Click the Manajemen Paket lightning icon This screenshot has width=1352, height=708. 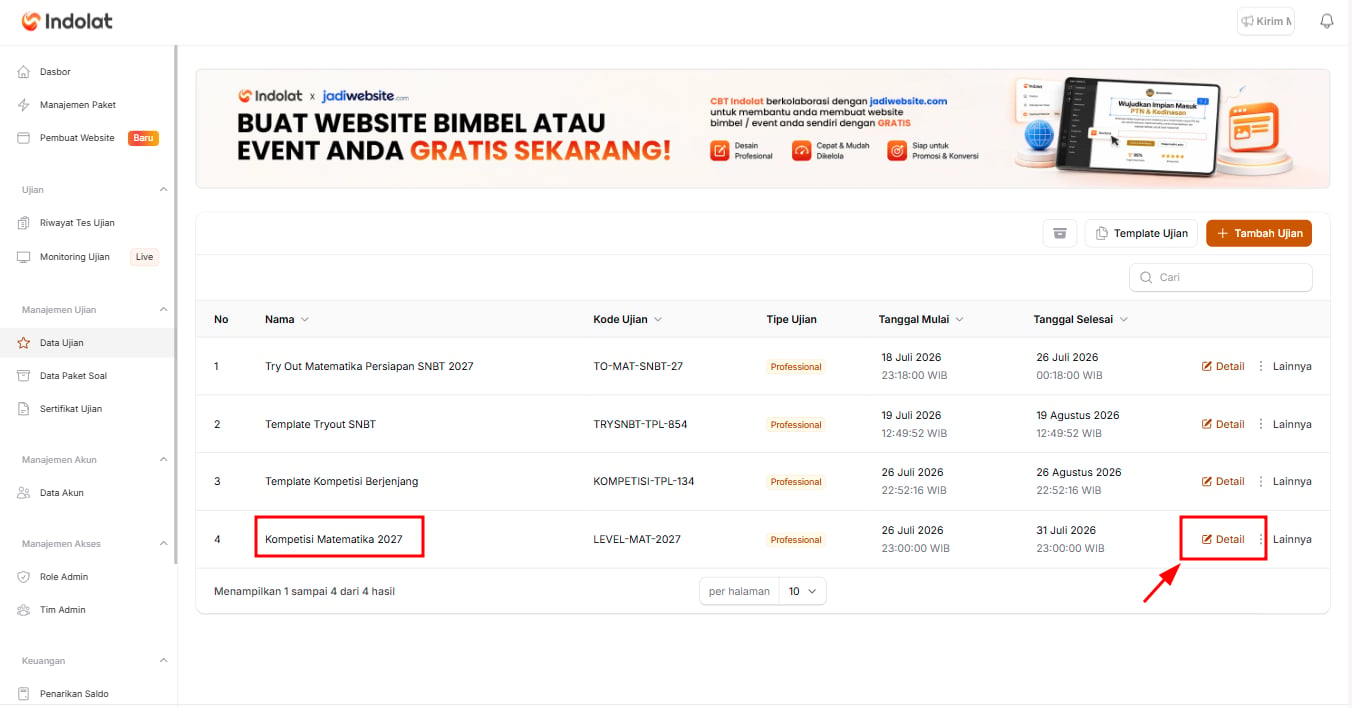24,105
